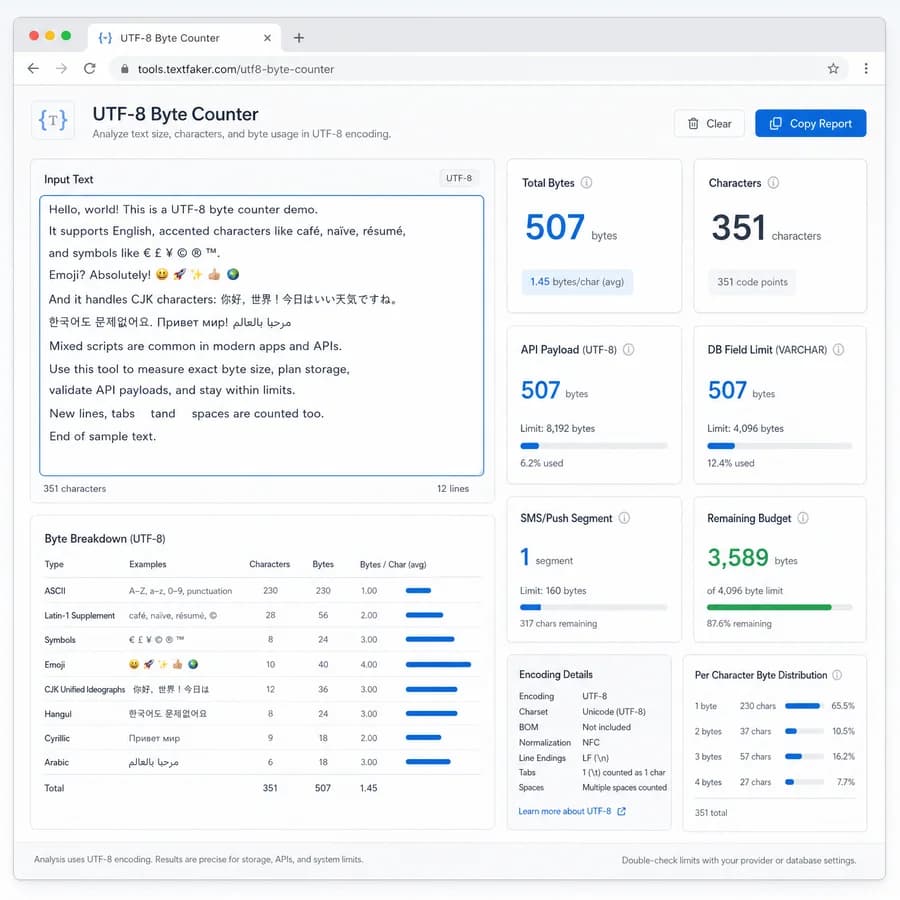Click the Characters info icon

[773, 183]
